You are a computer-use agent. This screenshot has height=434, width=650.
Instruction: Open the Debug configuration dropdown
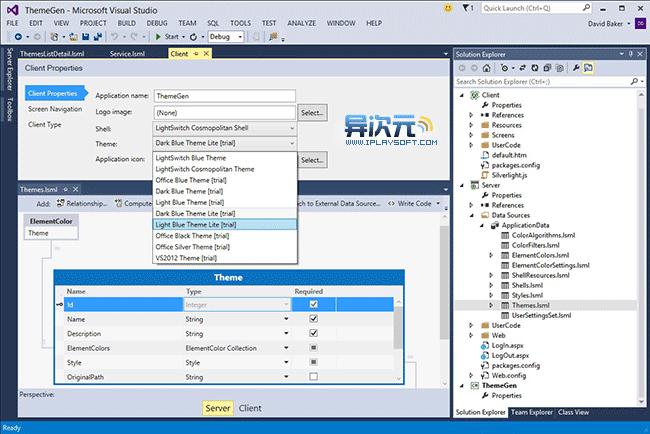[x=226, y=37]
